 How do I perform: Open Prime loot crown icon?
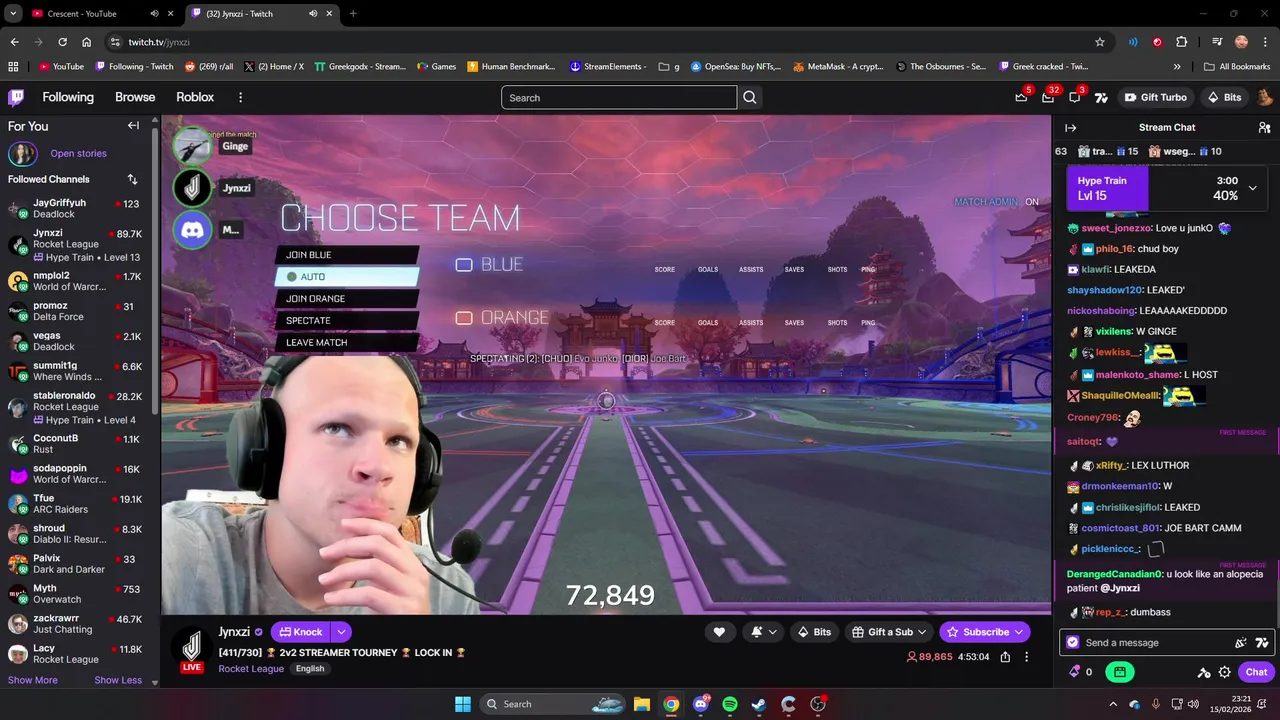[1021, 97]
